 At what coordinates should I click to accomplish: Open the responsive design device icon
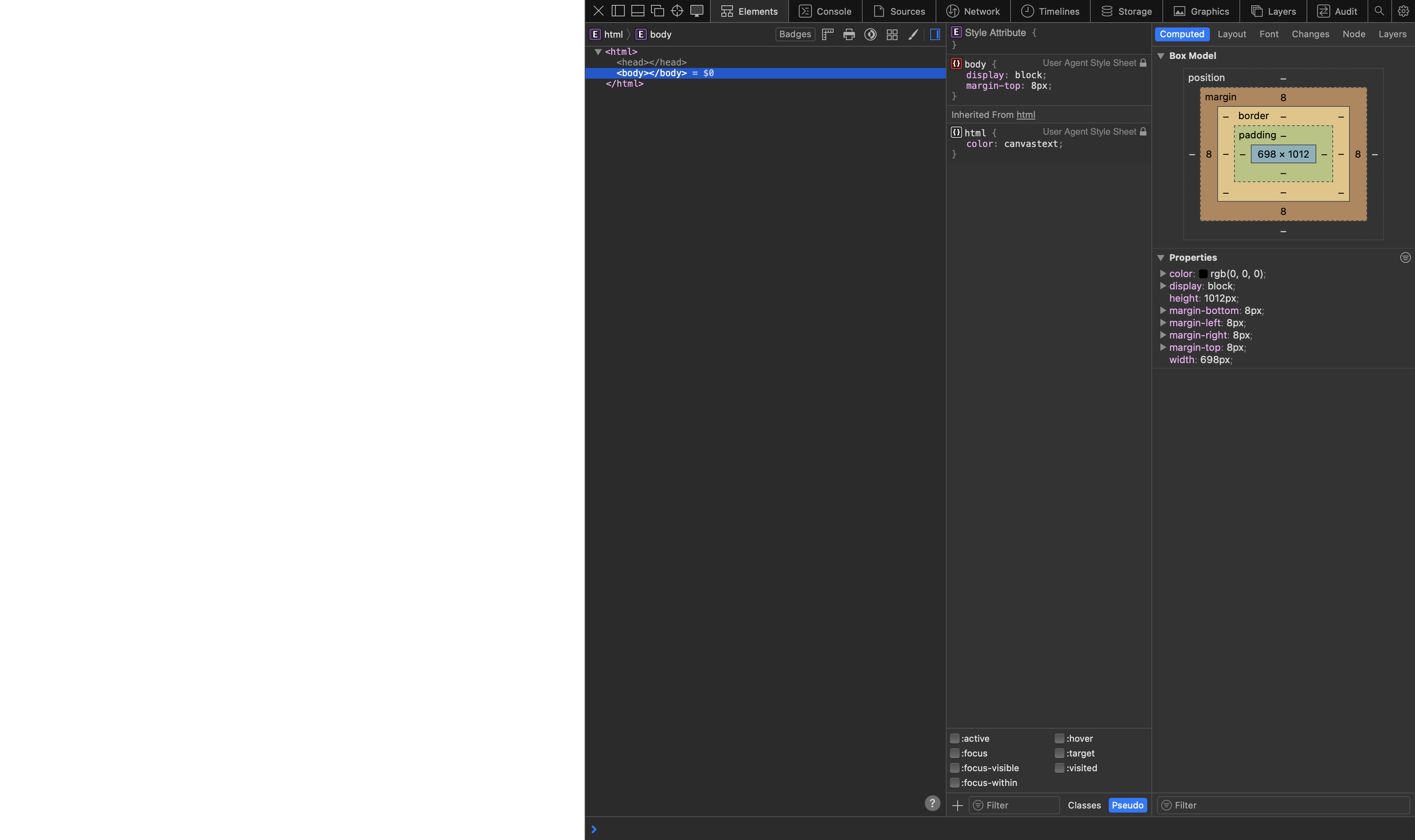(x=696, y=11)
